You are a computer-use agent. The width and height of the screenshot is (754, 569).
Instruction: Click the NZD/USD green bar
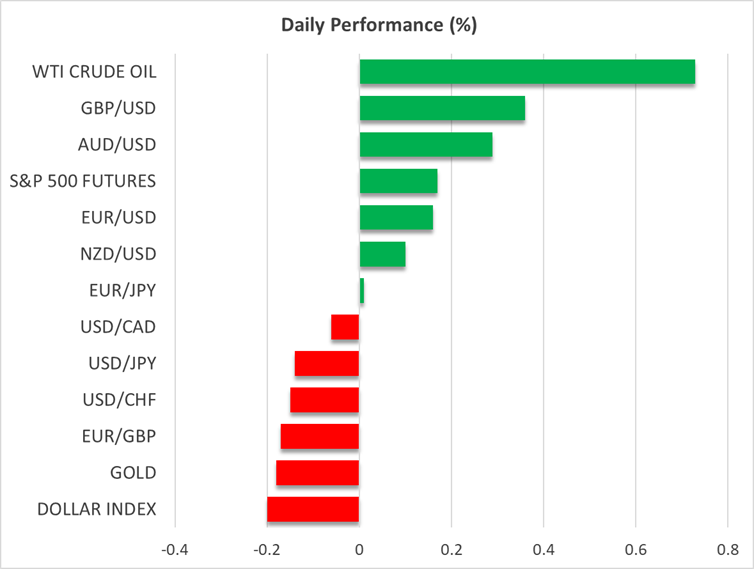(382, 254)
